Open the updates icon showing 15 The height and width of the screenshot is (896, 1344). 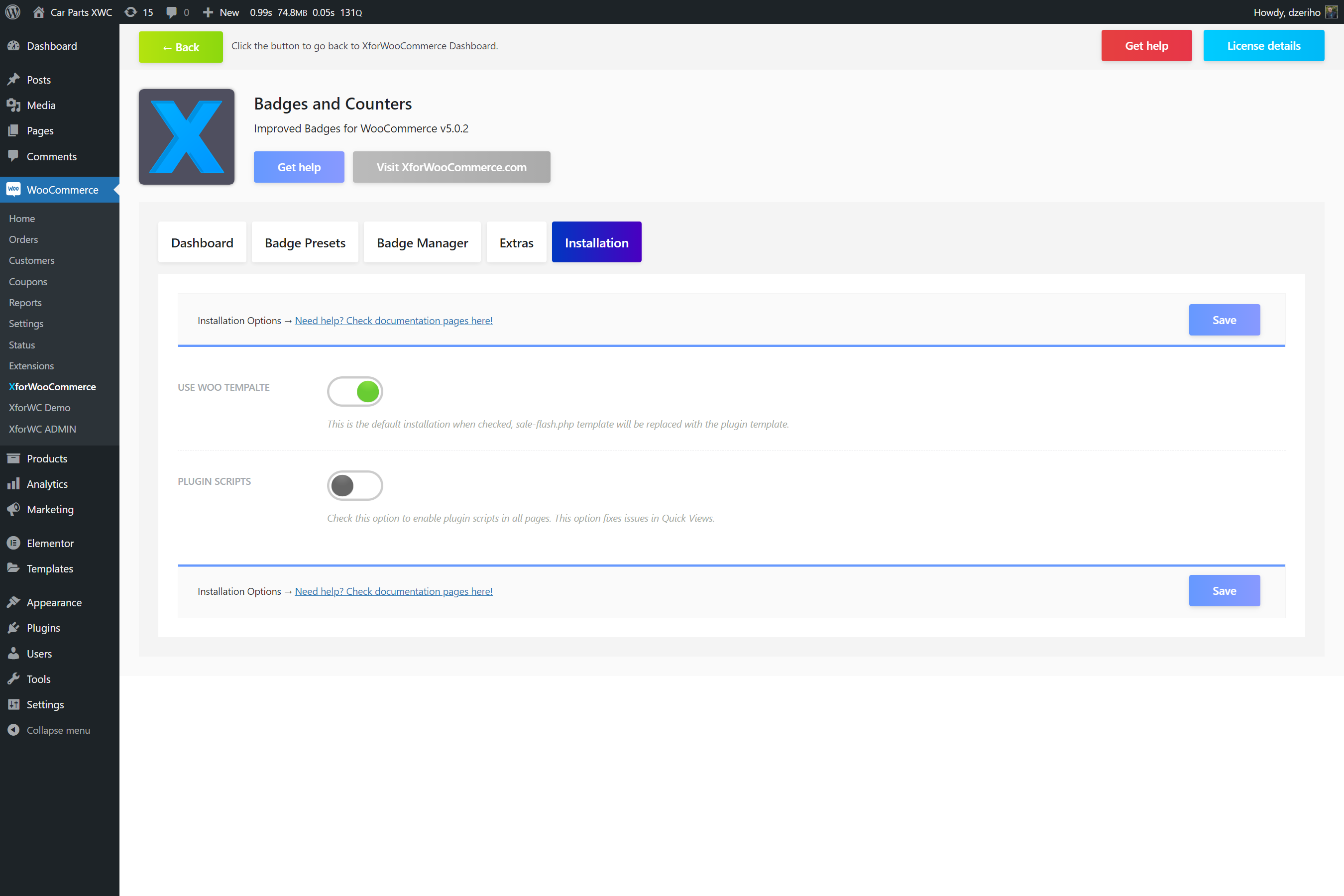pos(131,12)
